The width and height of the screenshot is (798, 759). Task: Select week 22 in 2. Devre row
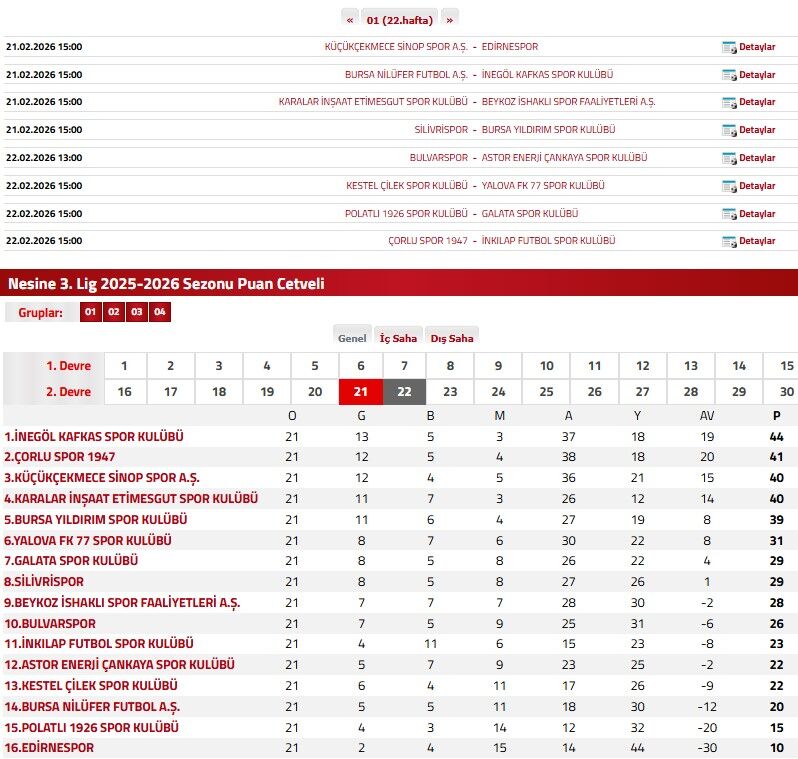(405, 391)
